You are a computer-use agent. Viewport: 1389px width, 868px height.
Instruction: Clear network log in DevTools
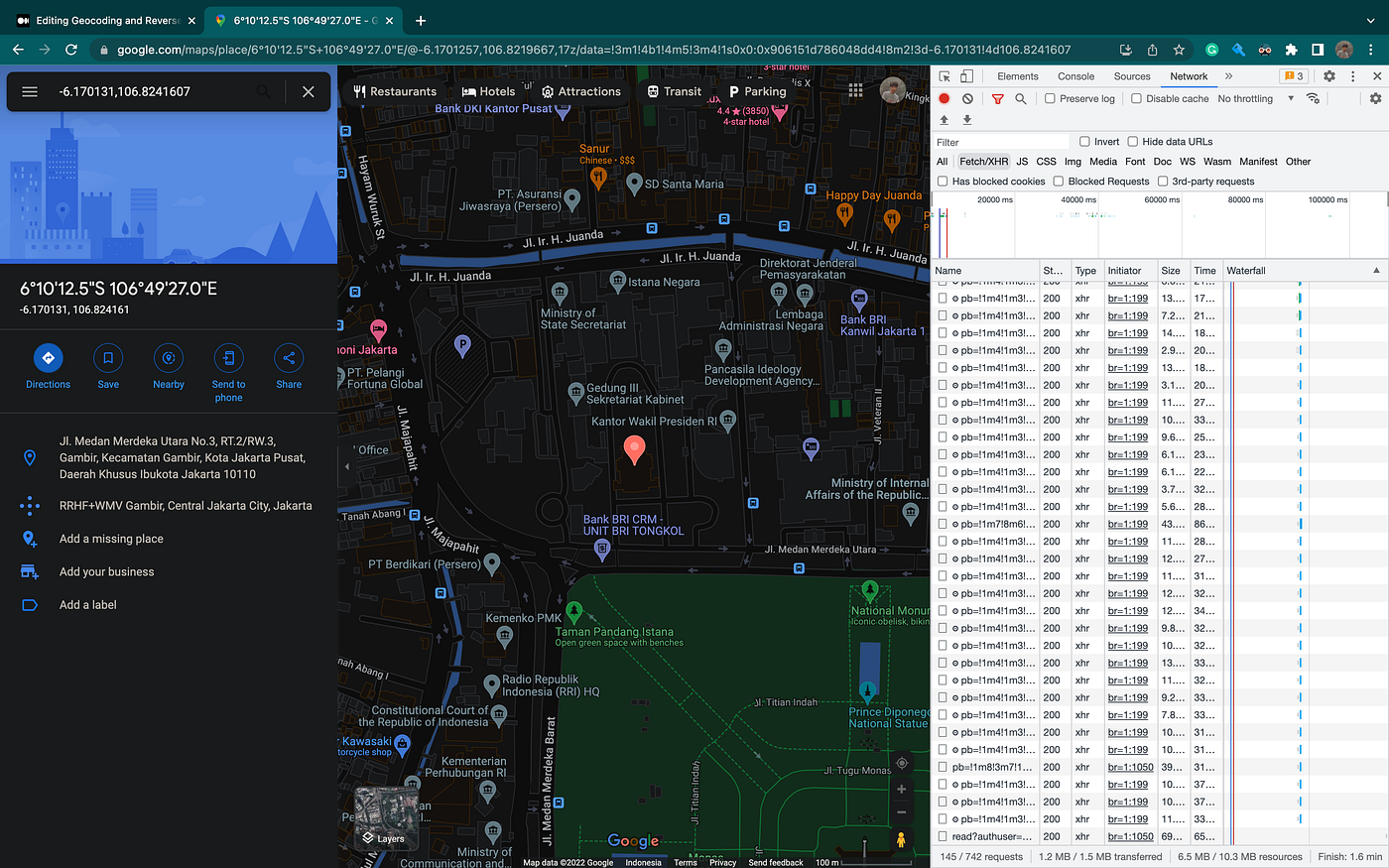coord(967,99)
